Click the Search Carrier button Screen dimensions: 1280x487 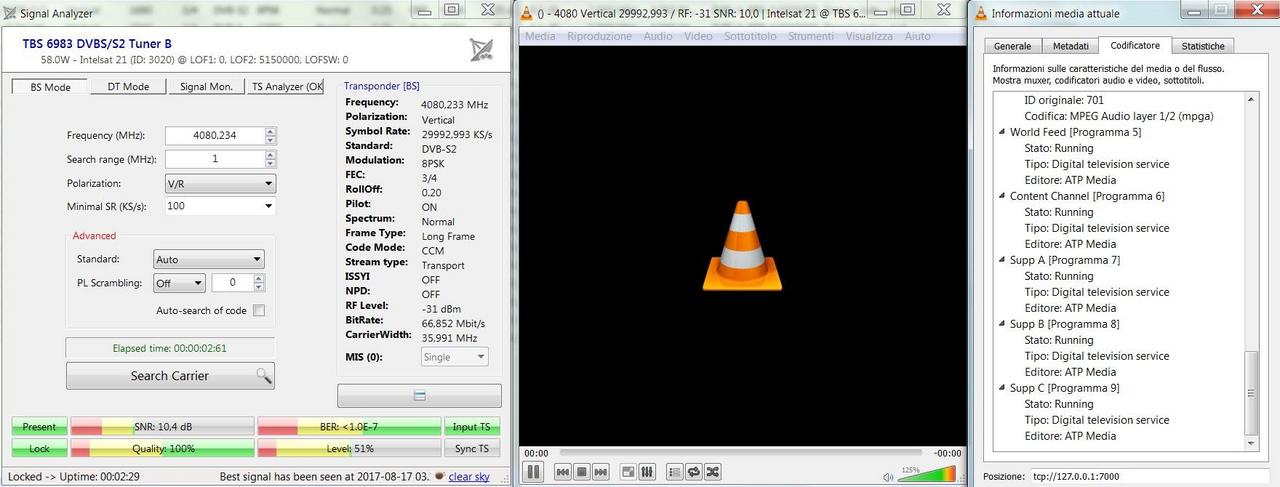tap(170, 376)
